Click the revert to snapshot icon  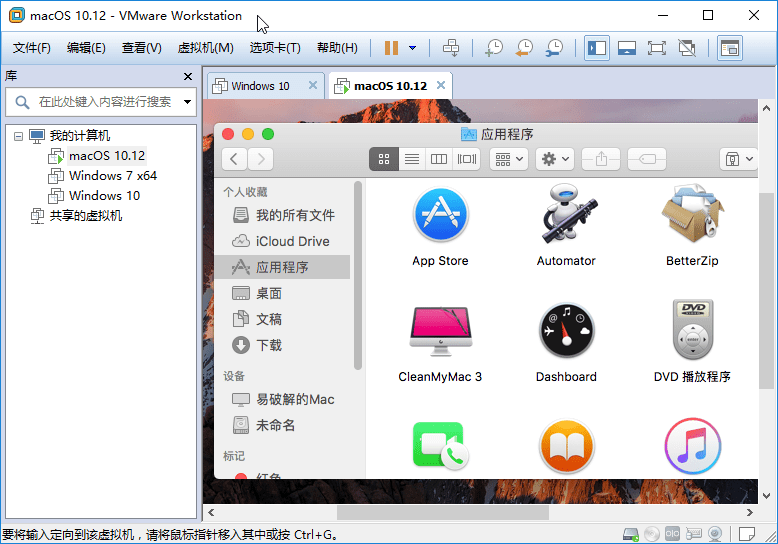pos(524,48)
